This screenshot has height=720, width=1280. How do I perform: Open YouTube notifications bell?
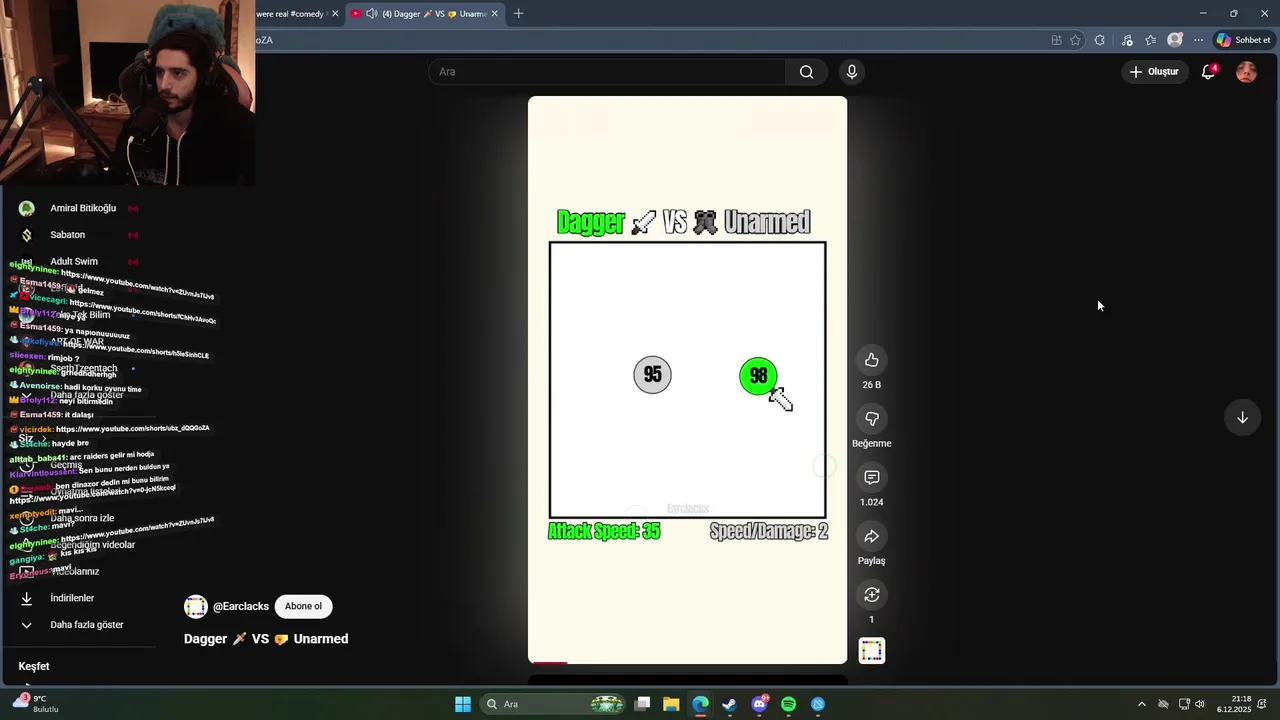coord(1208,72)
